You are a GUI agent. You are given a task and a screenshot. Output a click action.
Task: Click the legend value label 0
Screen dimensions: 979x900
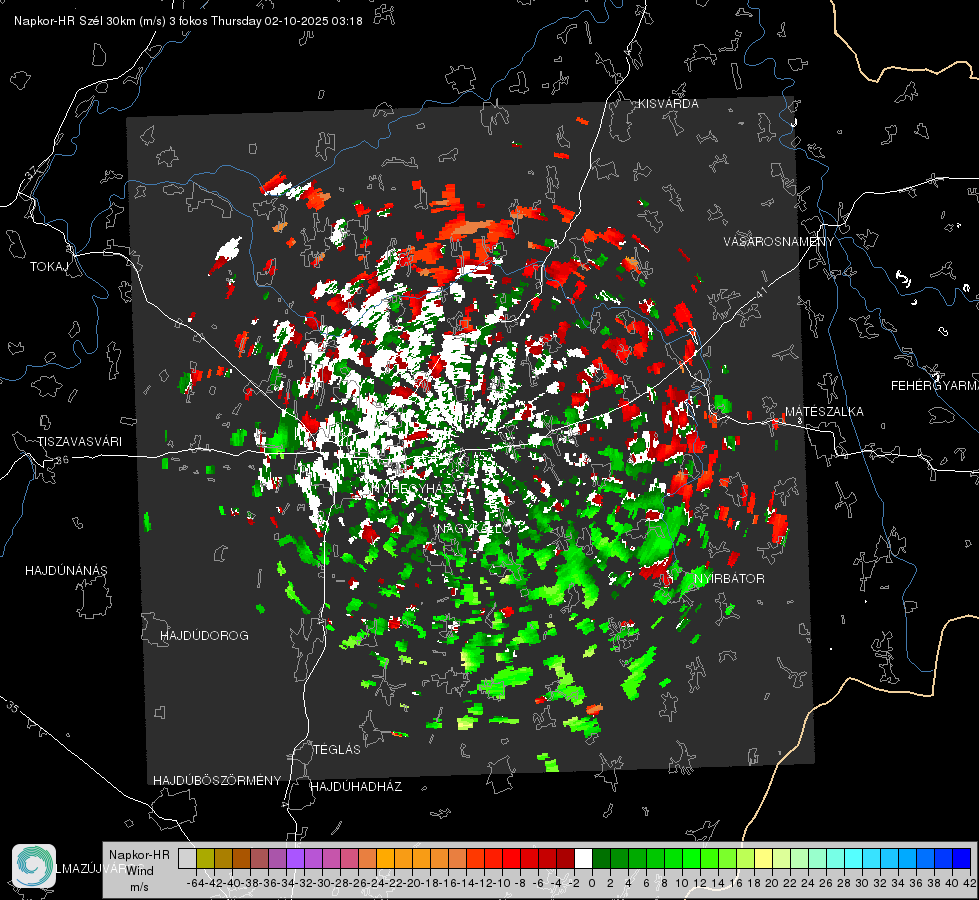[592, 883]
